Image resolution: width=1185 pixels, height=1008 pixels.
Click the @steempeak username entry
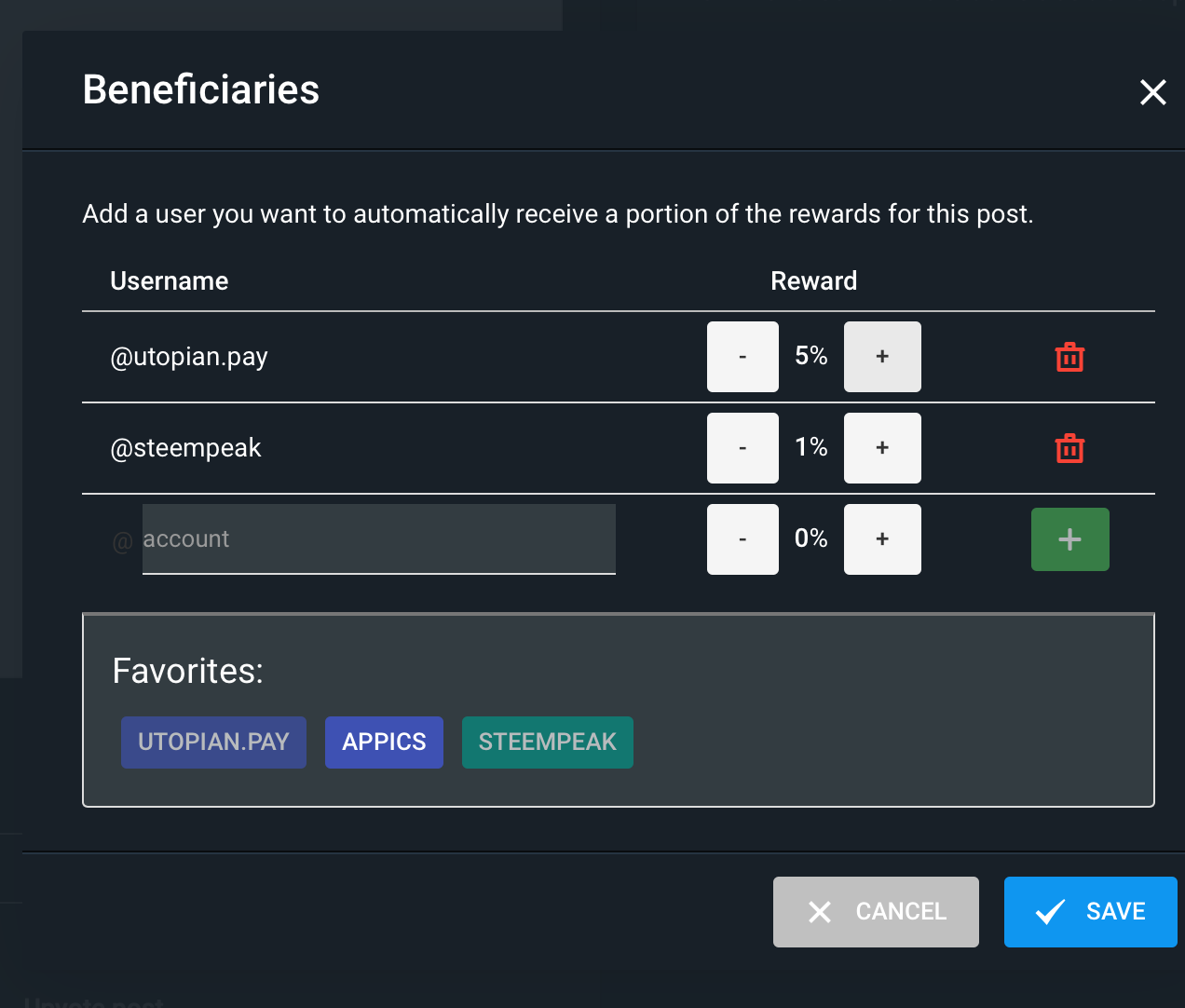(x=185, y=448)
